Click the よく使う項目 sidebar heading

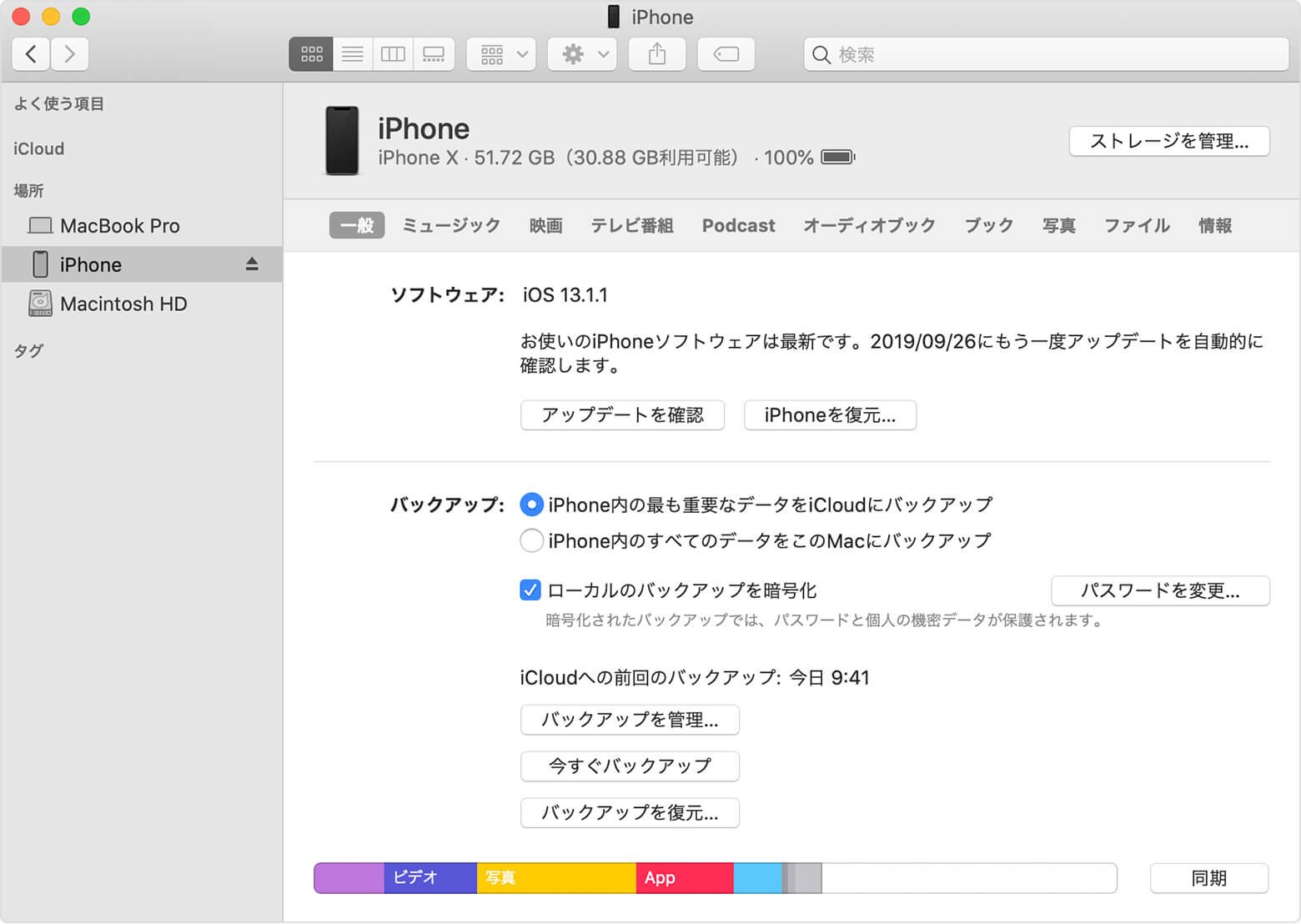point(59,104)
